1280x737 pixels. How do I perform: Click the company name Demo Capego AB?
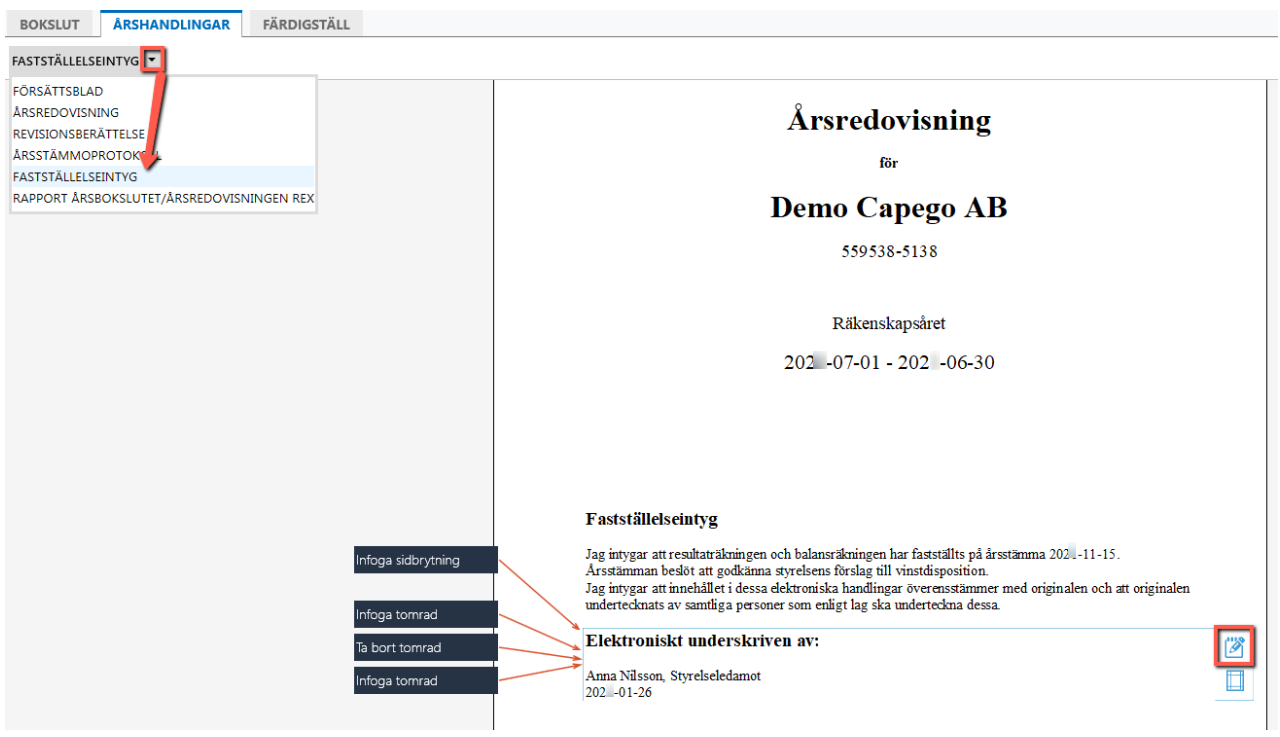click(889, 207)
